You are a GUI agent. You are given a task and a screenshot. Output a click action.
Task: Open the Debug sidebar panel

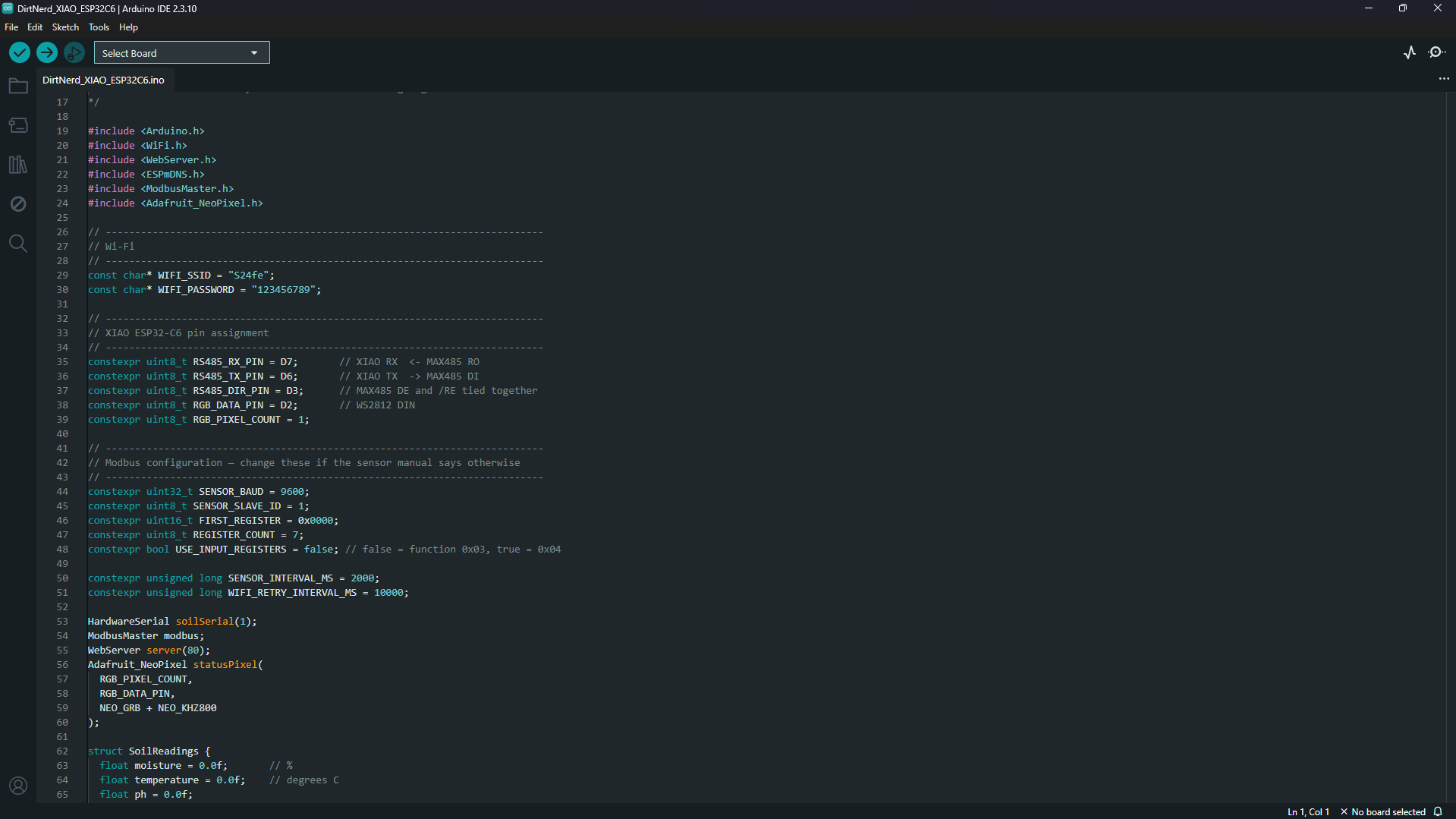[x=18, y=204]
